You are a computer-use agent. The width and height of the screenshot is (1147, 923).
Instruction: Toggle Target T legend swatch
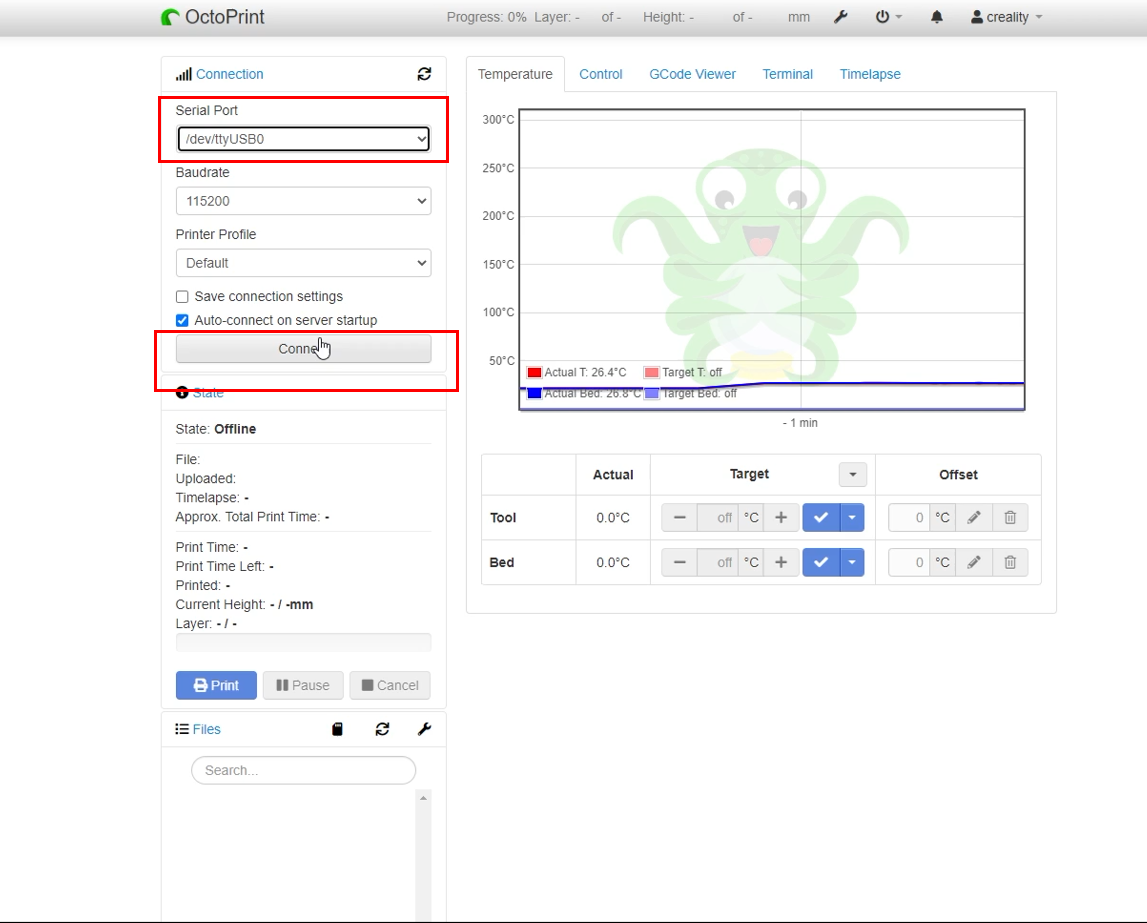[x=652, y=372]
